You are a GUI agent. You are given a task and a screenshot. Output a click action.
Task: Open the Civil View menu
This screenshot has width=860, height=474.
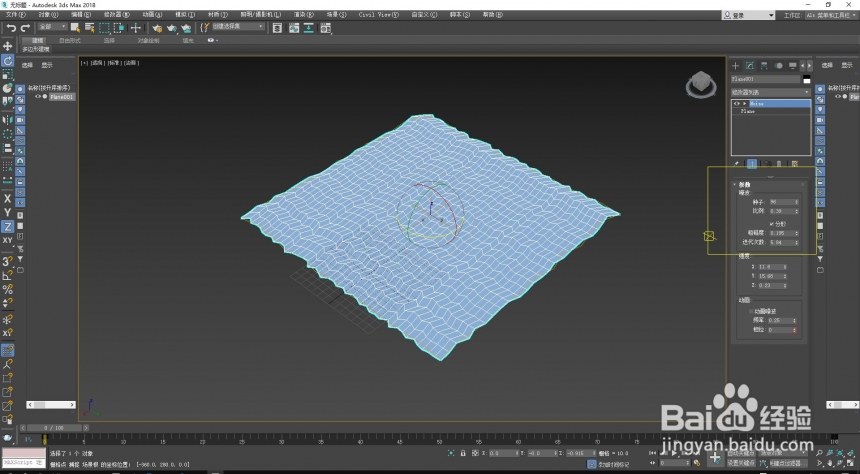click(378, 15)
